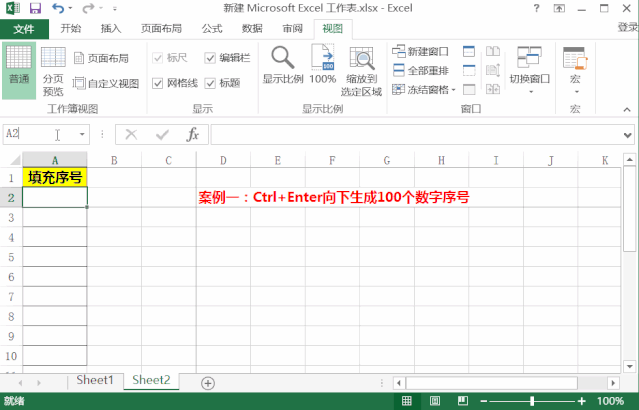
Task: Switch to the 插入 tab
Action: pos(111,29)
